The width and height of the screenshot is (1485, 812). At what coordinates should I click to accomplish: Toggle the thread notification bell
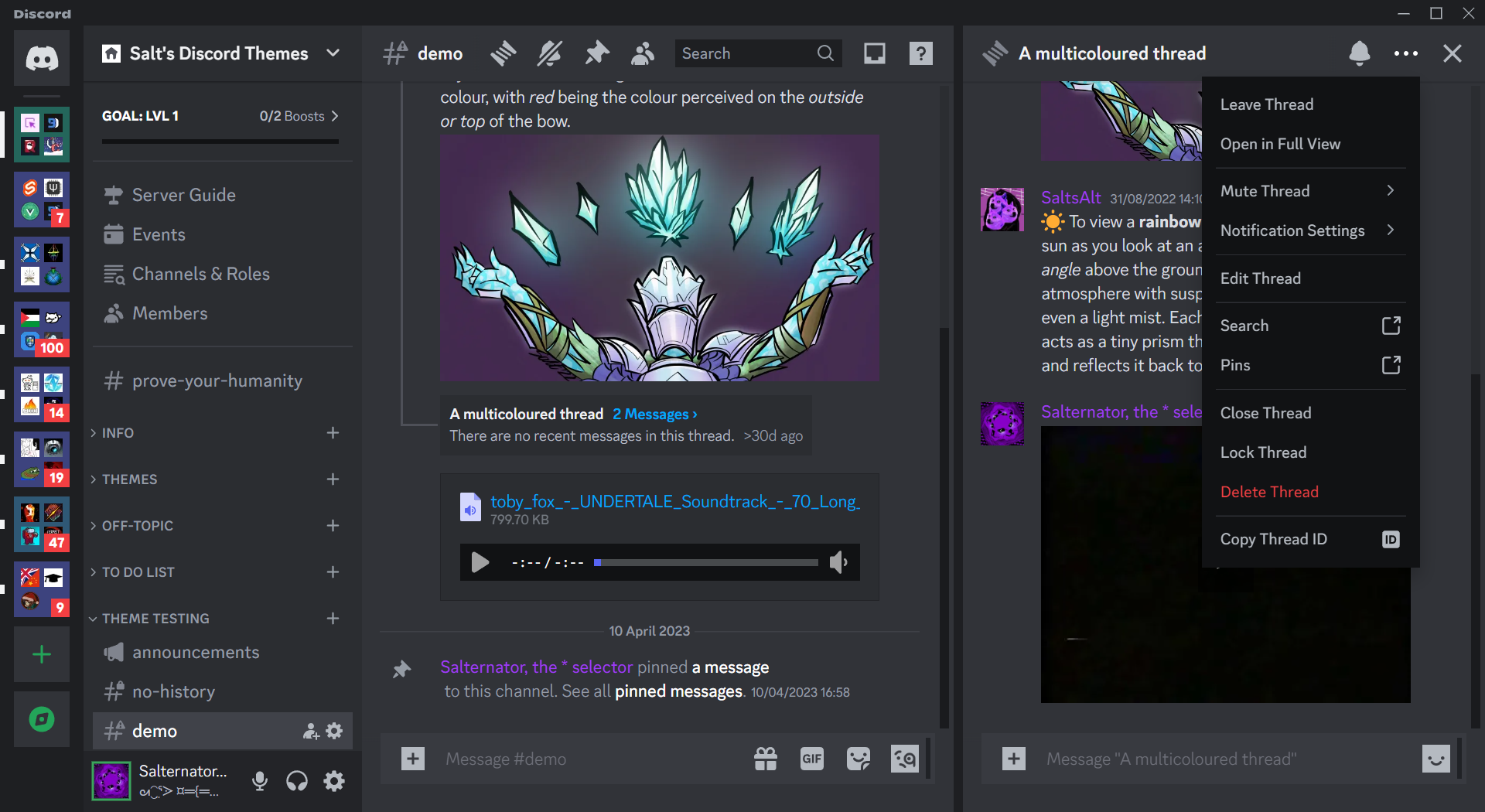point(1360,53)
